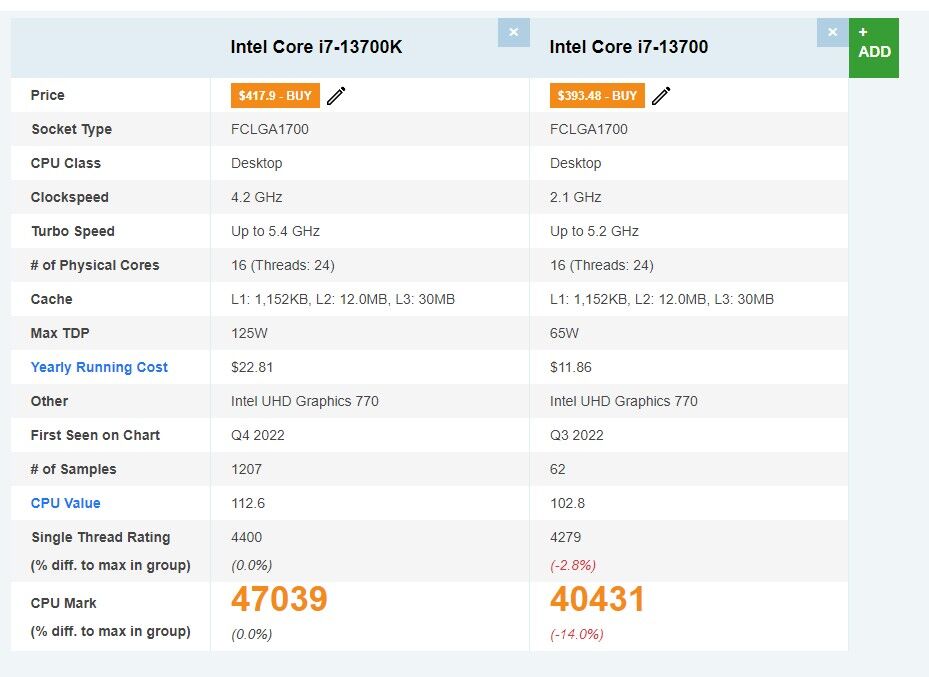The height and width of the screenshot is (677, 929).
Task: Click the Q3 2022 first seen value
Action: click(x=576, y=435)
